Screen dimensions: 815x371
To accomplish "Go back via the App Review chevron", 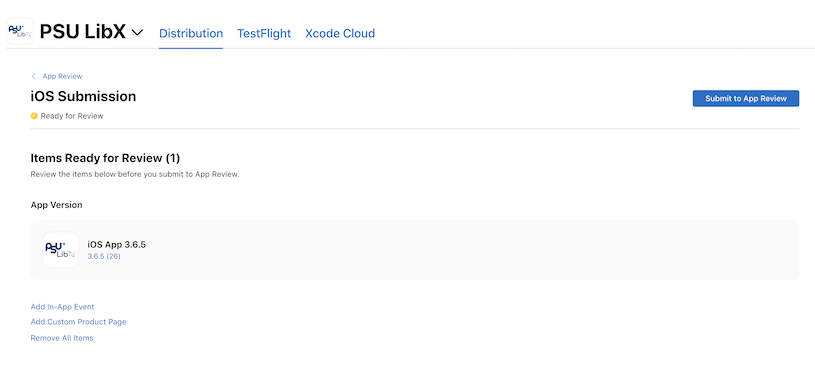I will pos(34,76).
